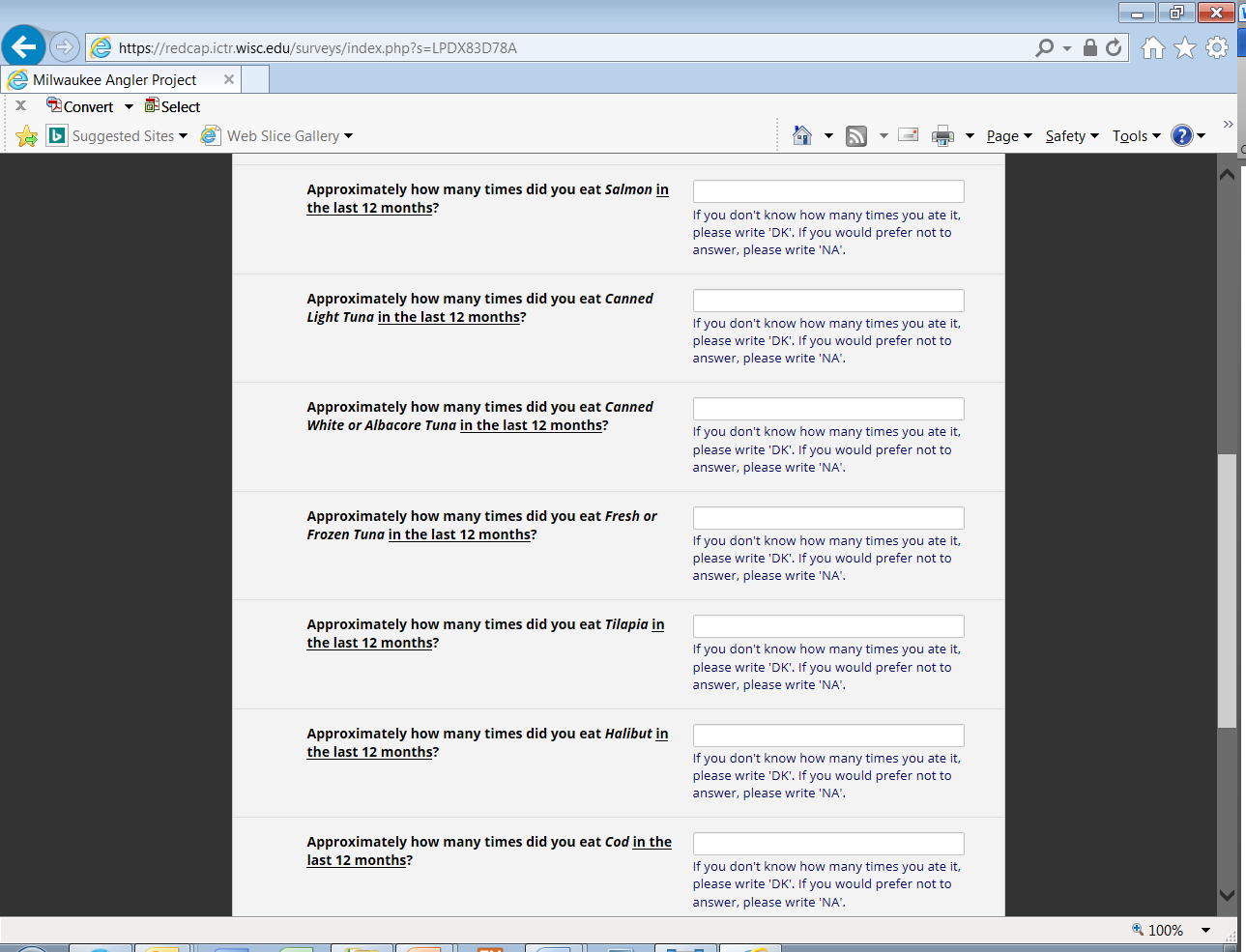1246x952 pixels.
Task: Close the Milwaukee Angler Project tab
Action: (x=229, y=79)
